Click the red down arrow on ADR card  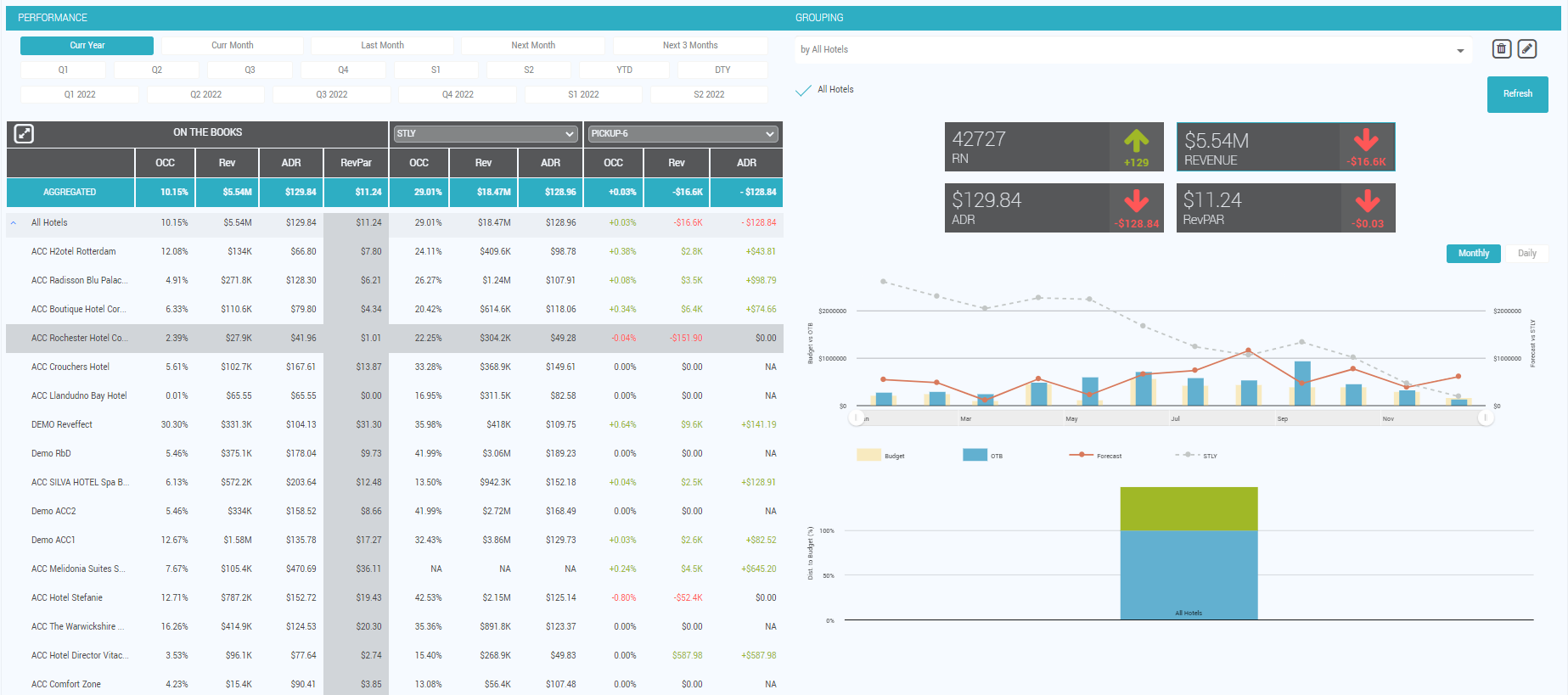click(x=1136, y=202)
